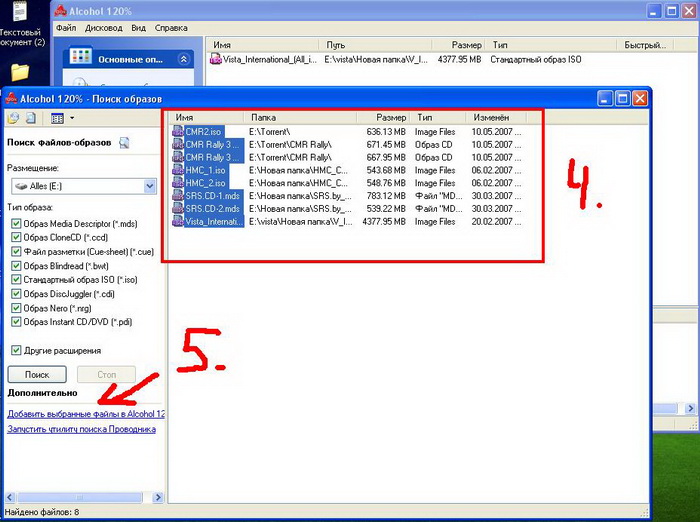This screenshot has width=700, height=522.
Task: Click second toolbar document icon in search window
Action: pyautogui.click(x=31, y=118)
